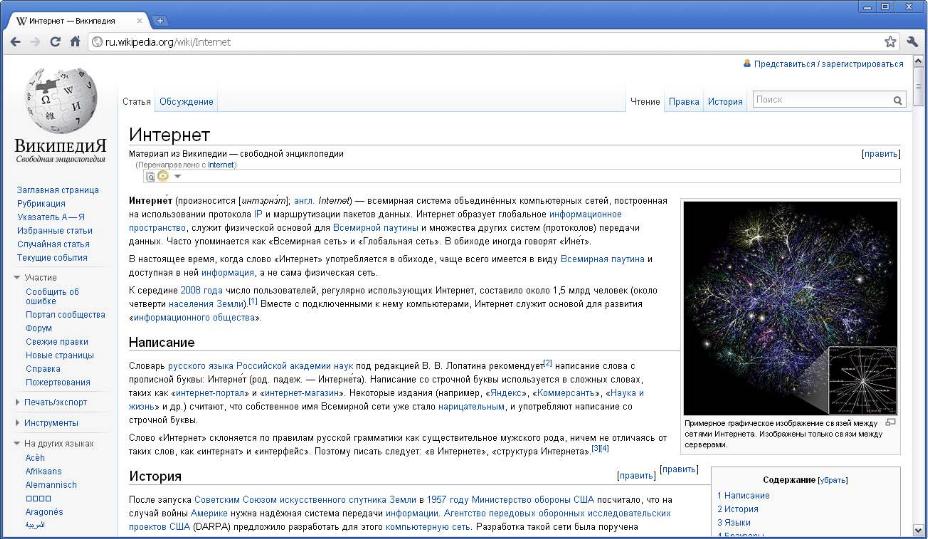Click the page scrollbar up arrow

click(918, 61)
